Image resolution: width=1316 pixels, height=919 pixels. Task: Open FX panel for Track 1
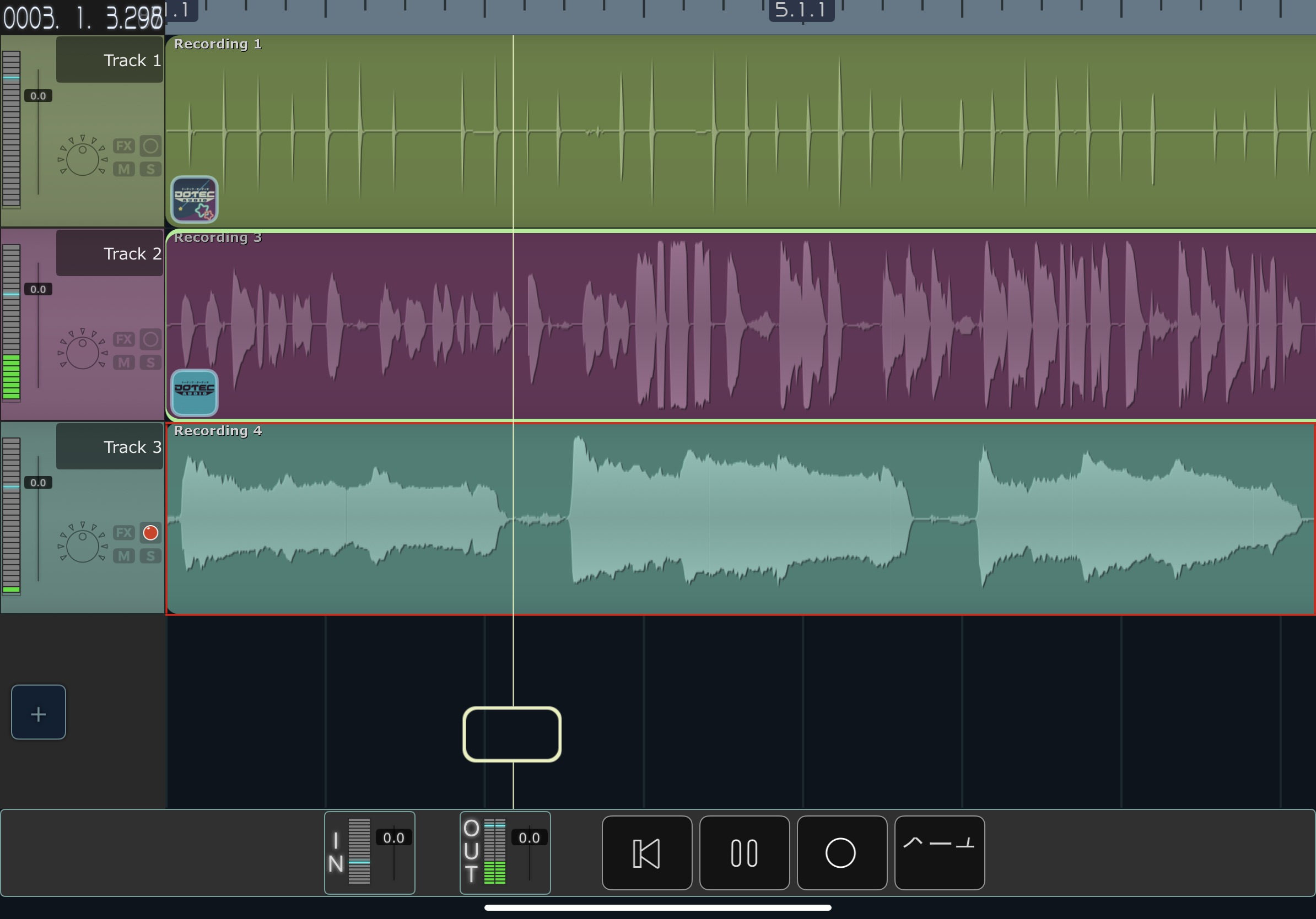[124, 146]
